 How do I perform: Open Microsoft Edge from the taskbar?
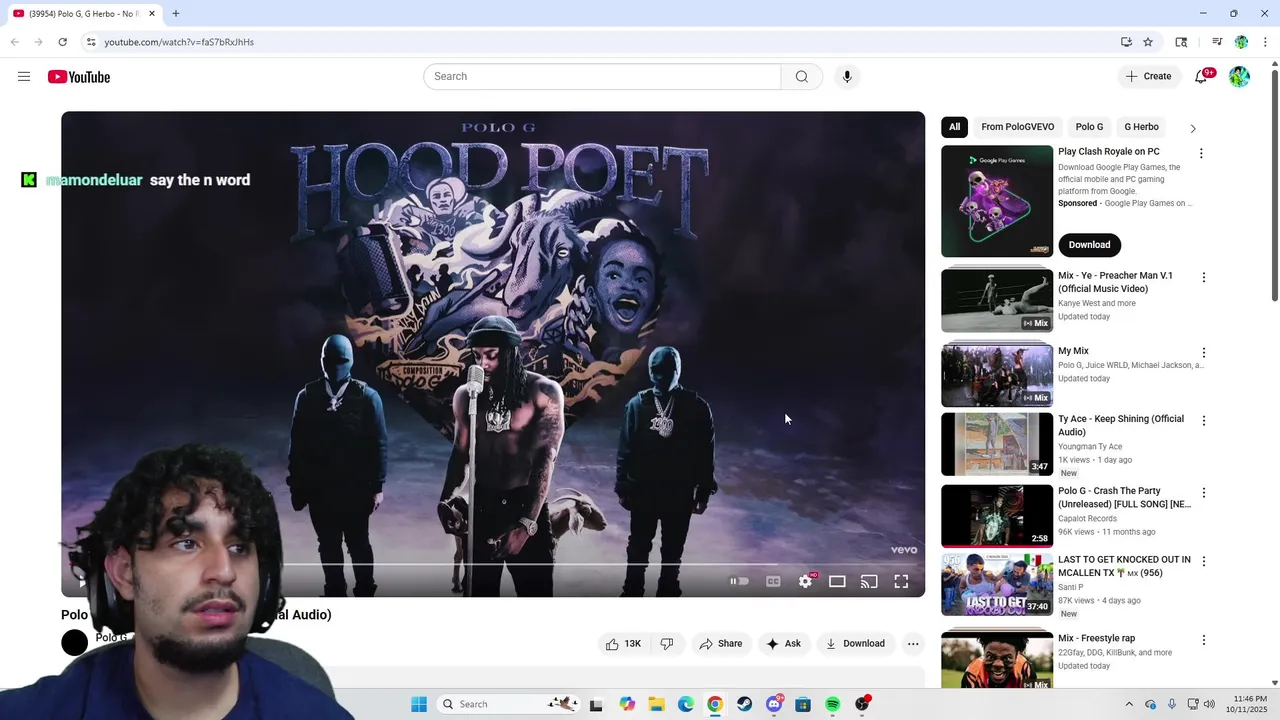[x=685, y=704]
